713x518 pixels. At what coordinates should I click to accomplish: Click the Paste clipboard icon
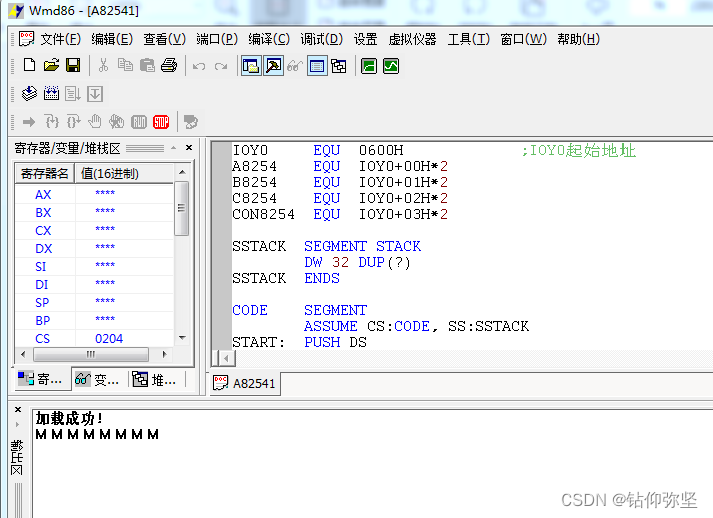pyautogui.click(x=147, y=65)
